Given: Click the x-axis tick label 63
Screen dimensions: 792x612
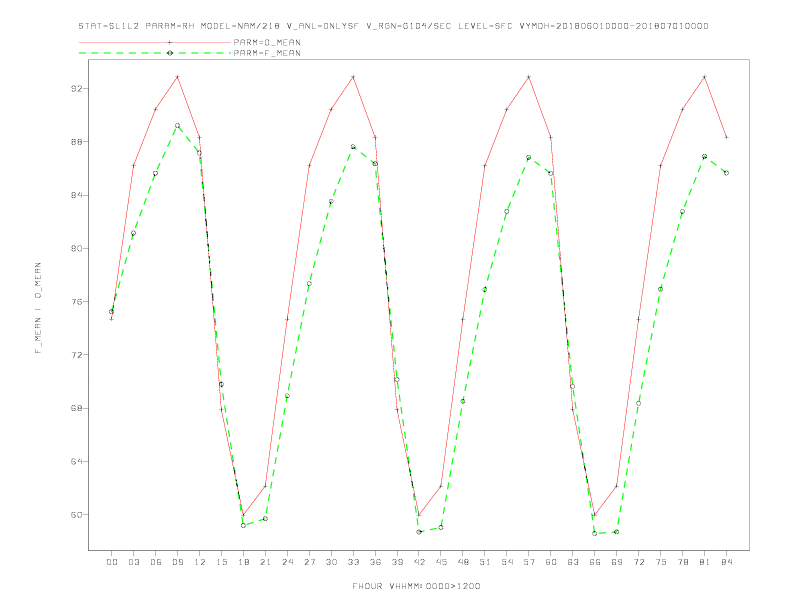Looking at the screenshot, I should [x=573, y=562].
